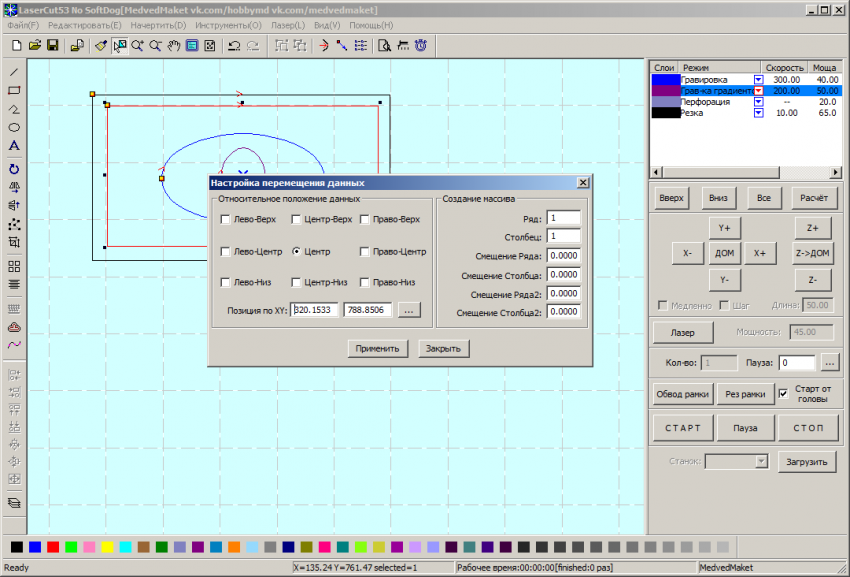Open the mode dropdown for Гравировка layer
This screenshot has width=850, height=577.
758,79
